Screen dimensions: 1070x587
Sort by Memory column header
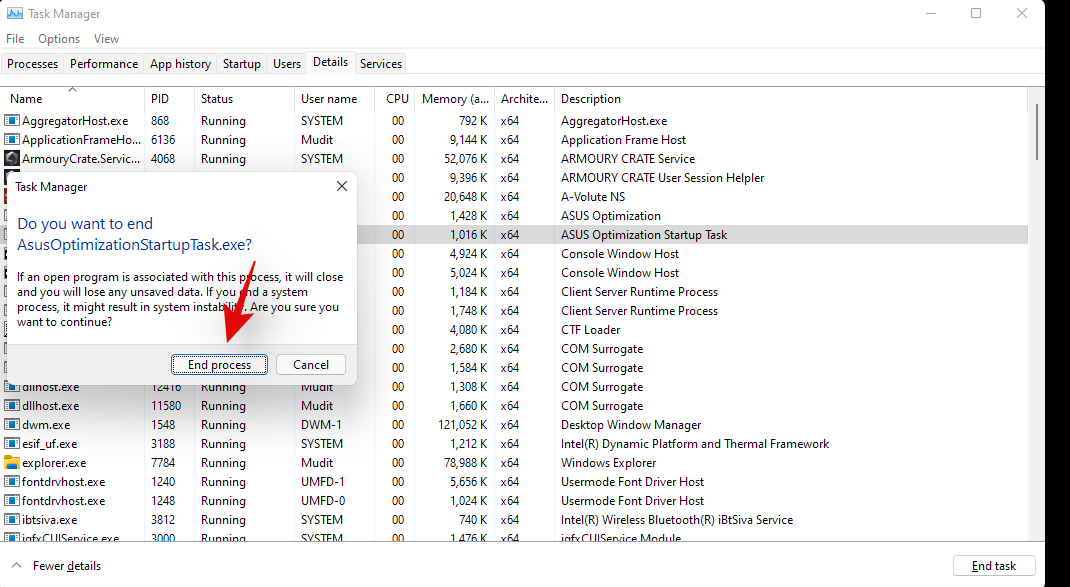pos(455,99)
